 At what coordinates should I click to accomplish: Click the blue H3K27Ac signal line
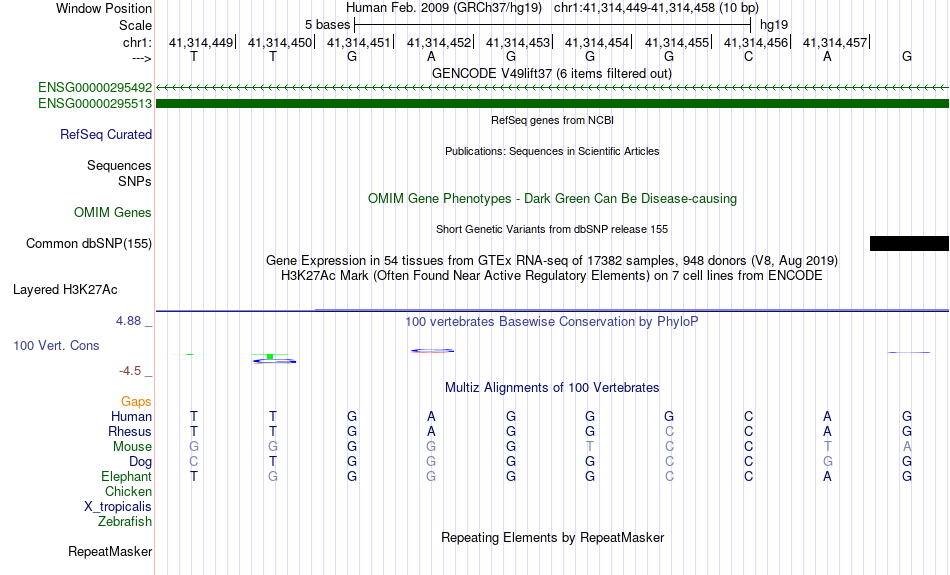tap(553, 310)
